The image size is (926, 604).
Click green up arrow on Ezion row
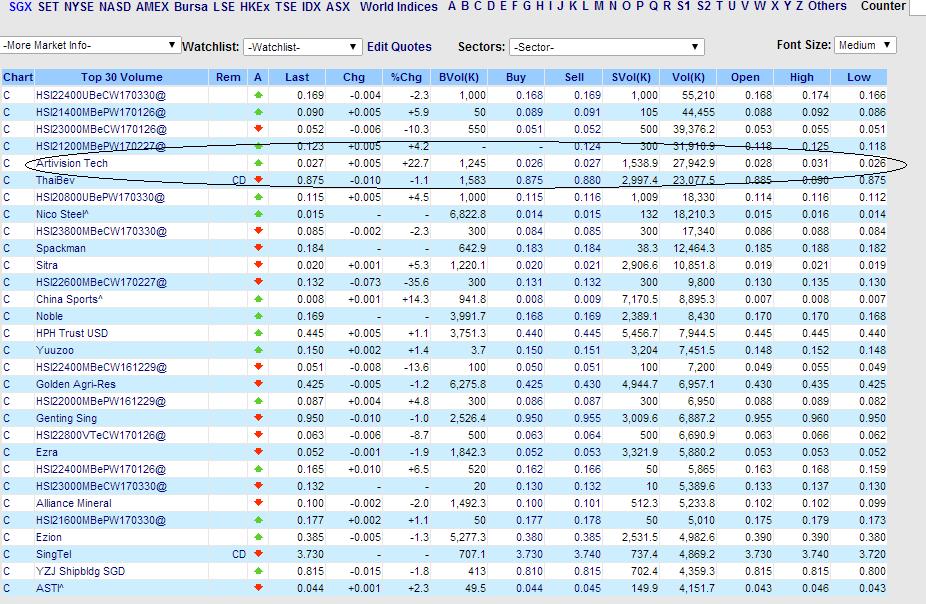258,537
